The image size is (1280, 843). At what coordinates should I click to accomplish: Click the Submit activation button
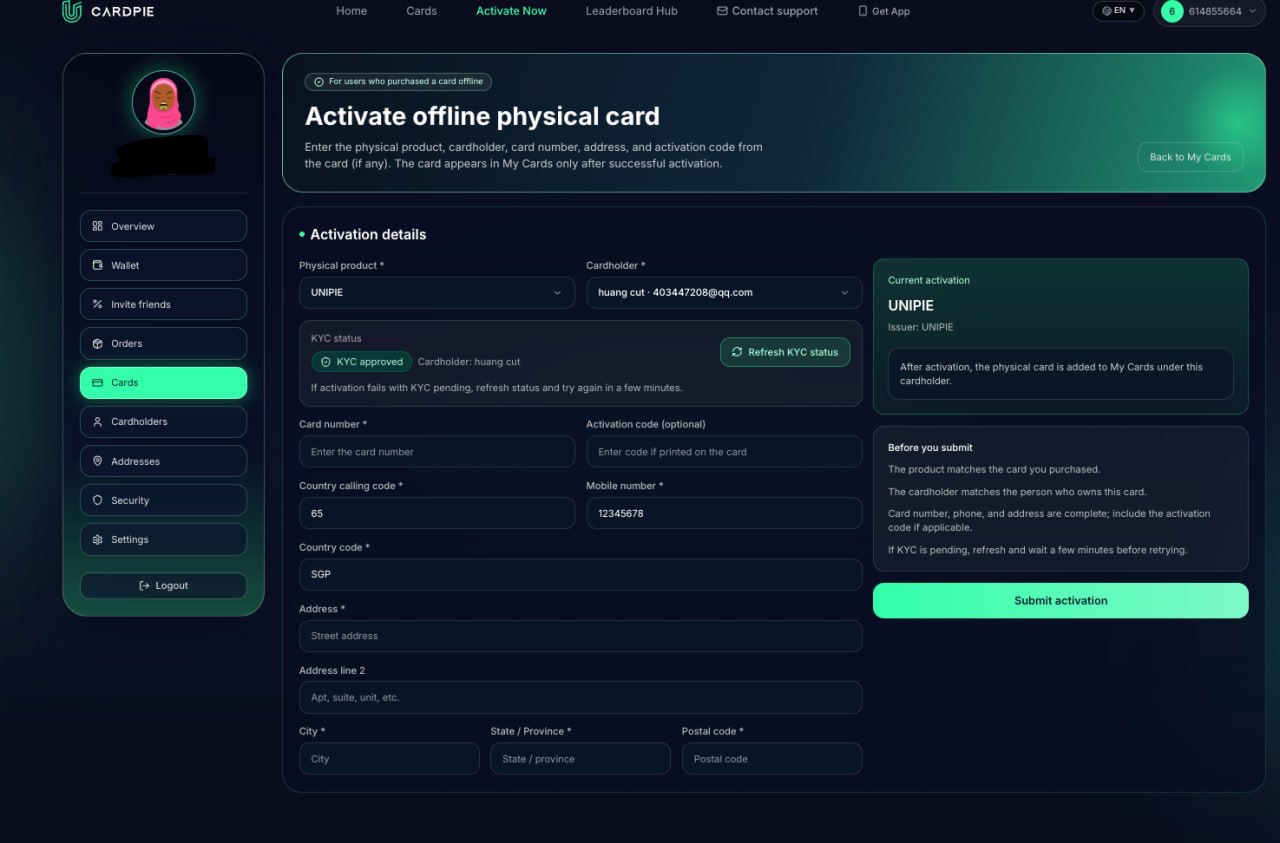[1060, 601]
